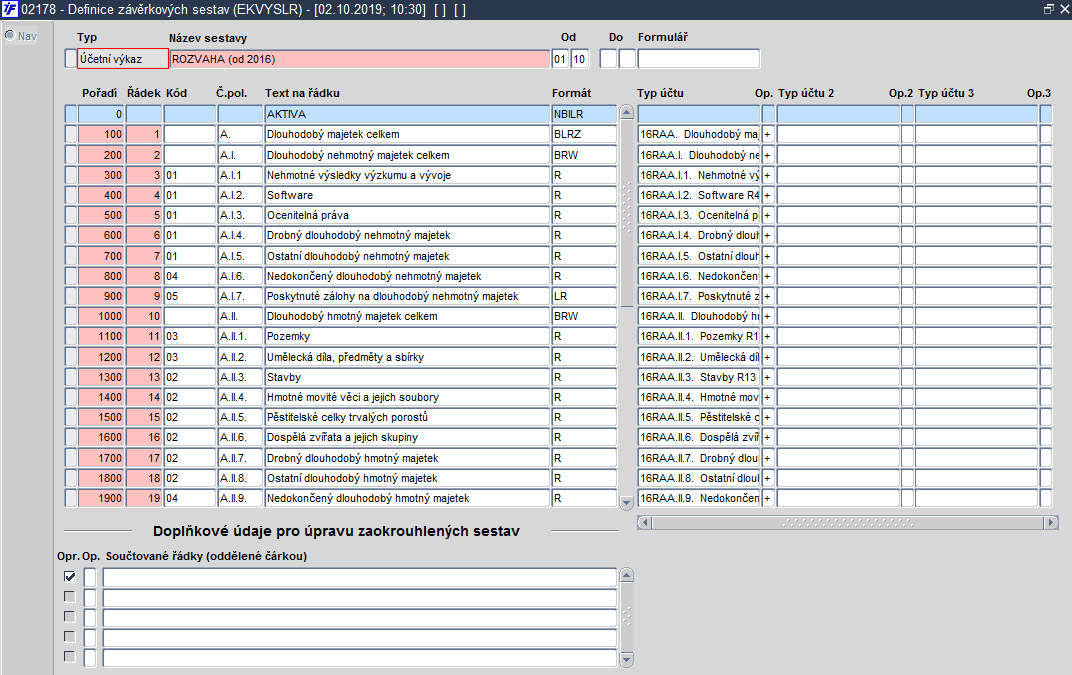Click the BLRZ format field for Dlouhodobý majetek celkem

tap(584, 135)
